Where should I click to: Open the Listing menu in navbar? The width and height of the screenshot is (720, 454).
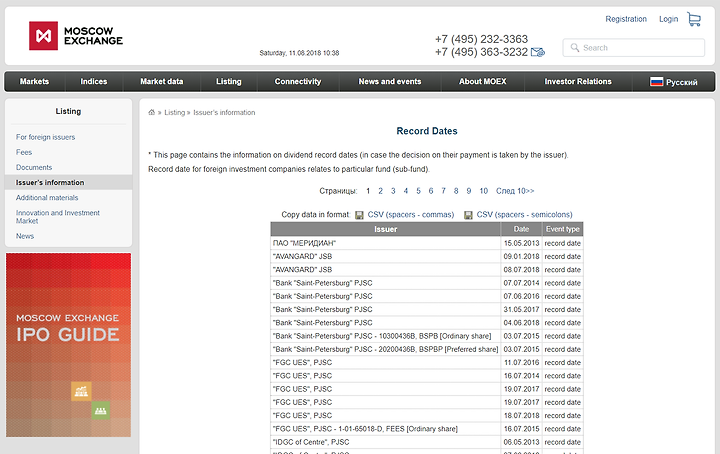(229, 82)
